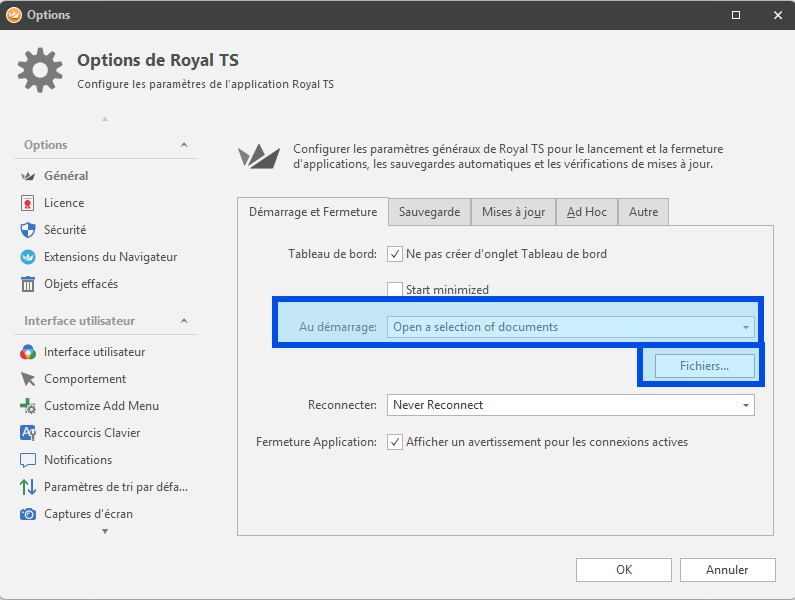Switch to the Démarrage et Fermeture tab
The height and width of the screenshot is (600, 795).
point(313,212)
